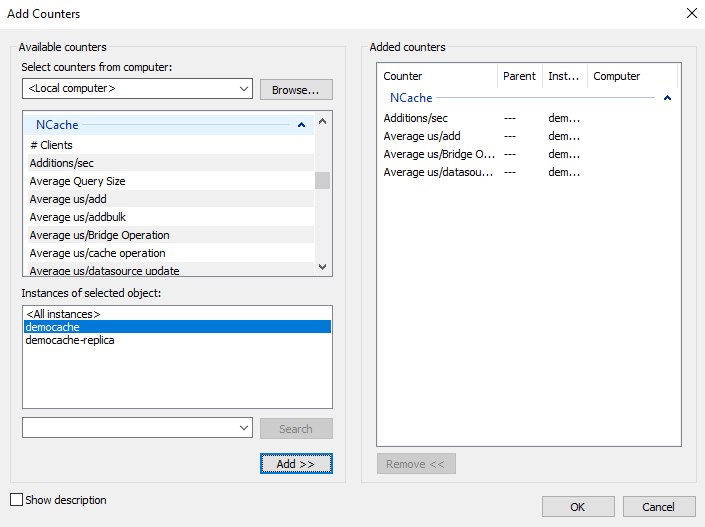Image resolution: width=705 pixels, height=527 pixels.
Task: Click the Remove << button
Action: (416, 464)
